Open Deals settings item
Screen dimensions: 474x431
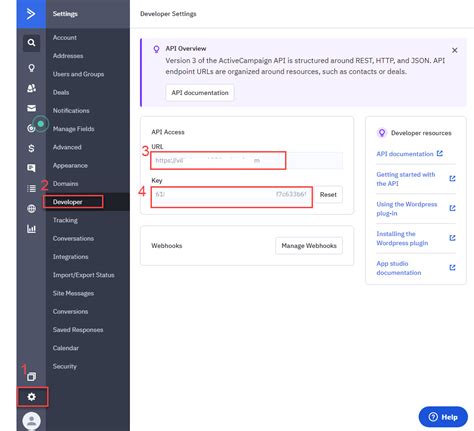[61, 92]
